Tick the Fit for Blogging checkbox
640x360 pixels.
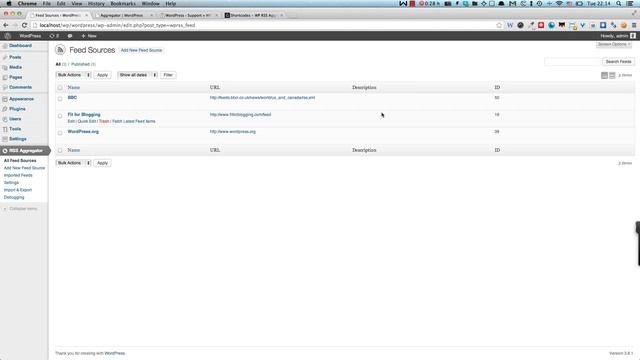click(60, 116)
